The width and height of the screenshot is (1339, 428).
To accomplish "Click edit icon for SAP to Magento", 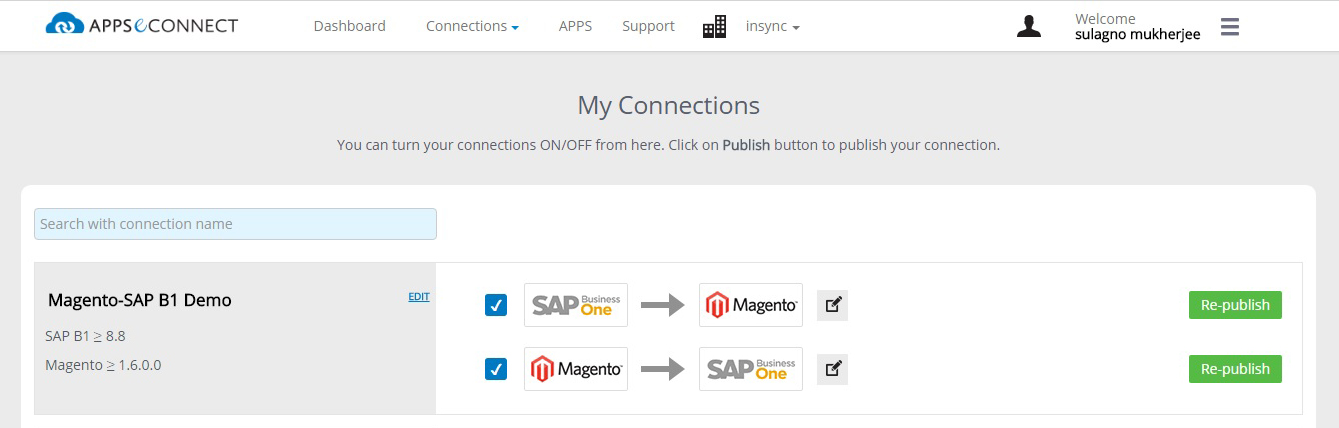I will tap(832, 305).
